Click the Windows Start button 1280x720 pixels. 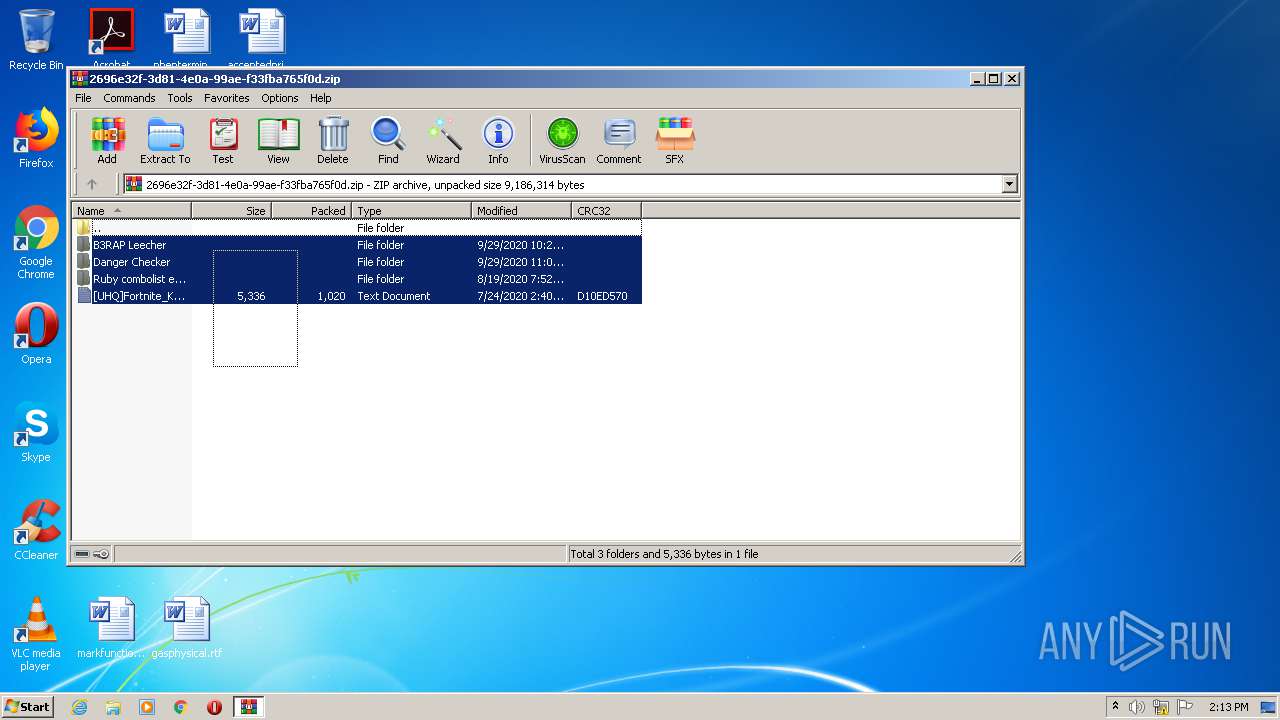click(28, 707)
